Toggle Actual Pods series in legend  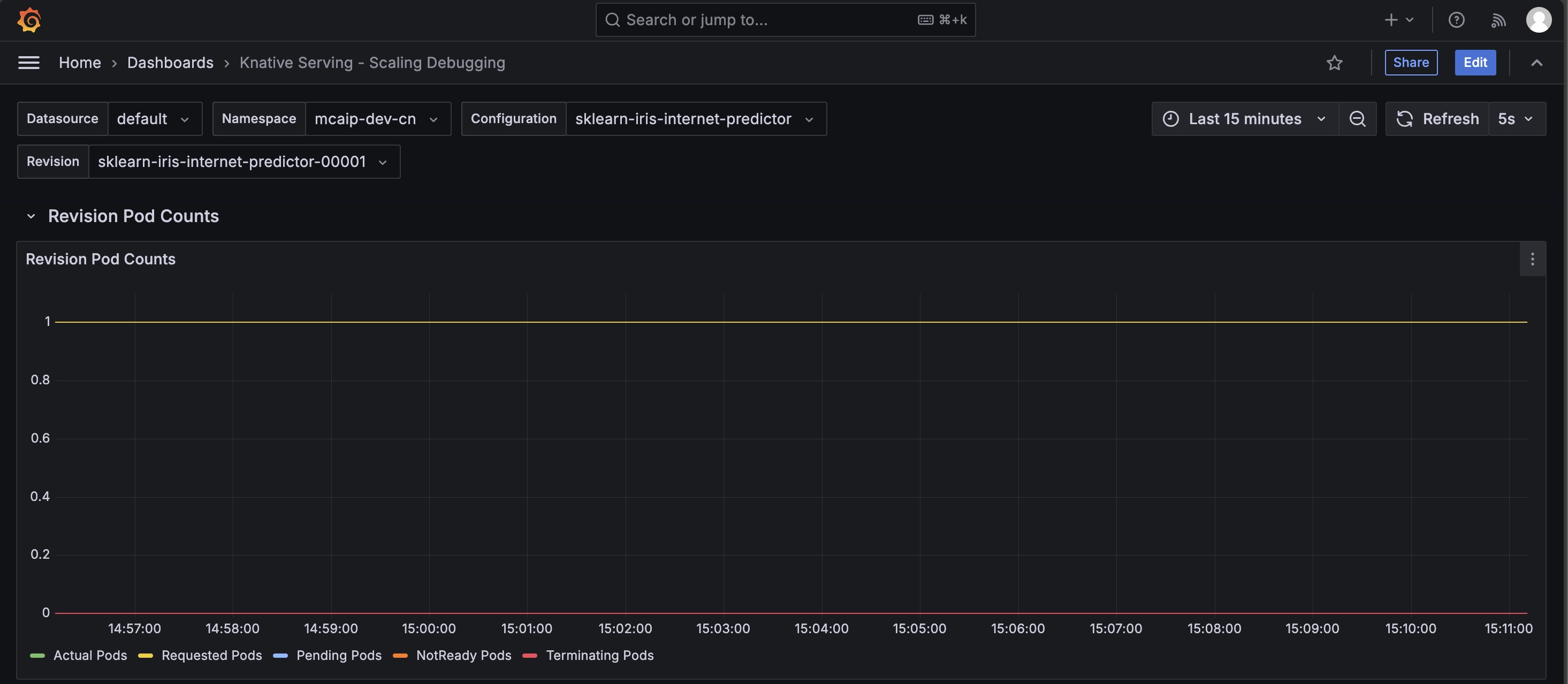click(90, 656)
